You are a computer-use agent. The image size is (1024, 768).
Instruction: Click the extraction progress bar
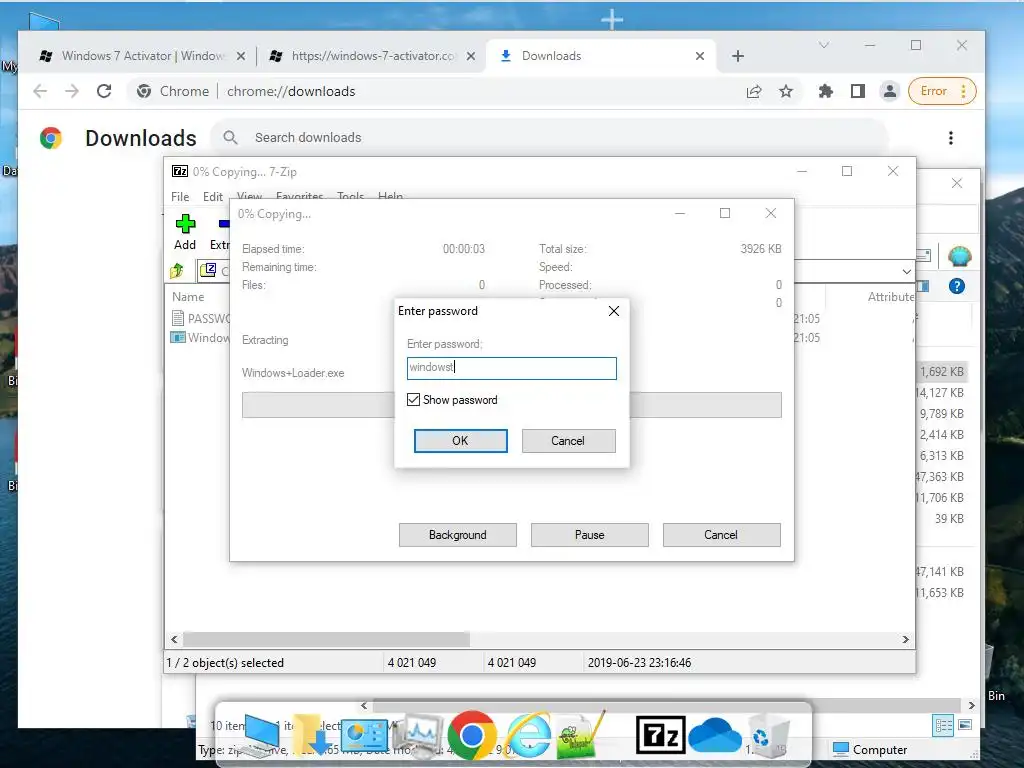click(511, 405)
